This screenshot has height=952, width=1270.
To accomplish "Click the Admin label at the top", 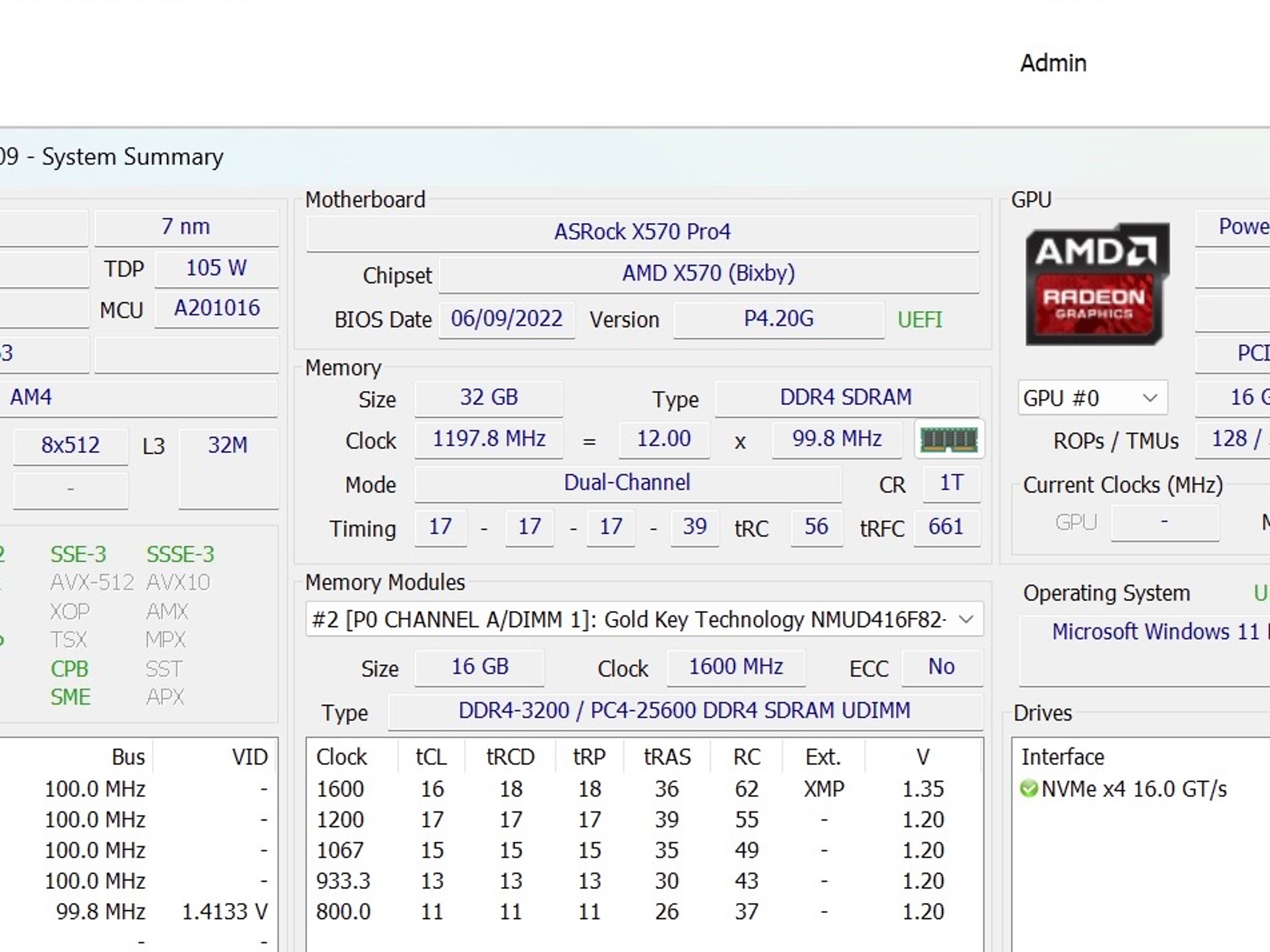I will pos(1053,63).
